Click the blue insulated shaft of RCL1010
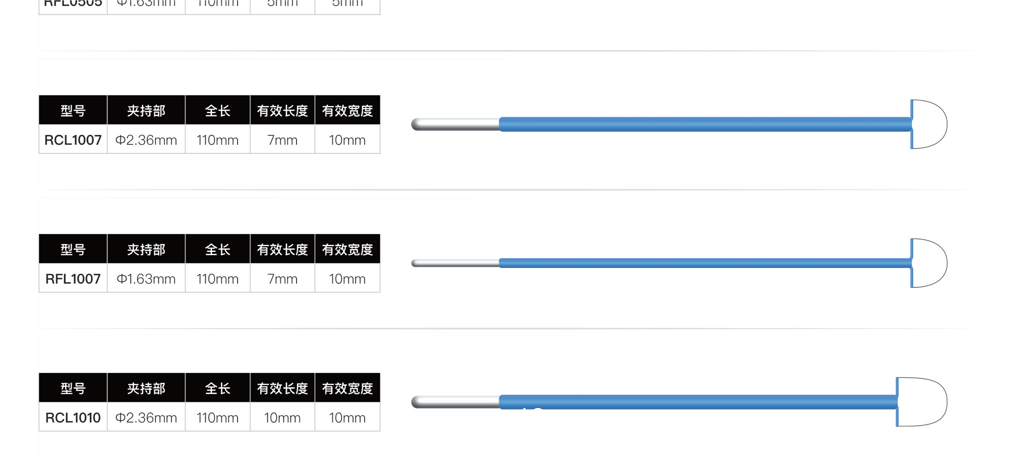 click(700, 402)
